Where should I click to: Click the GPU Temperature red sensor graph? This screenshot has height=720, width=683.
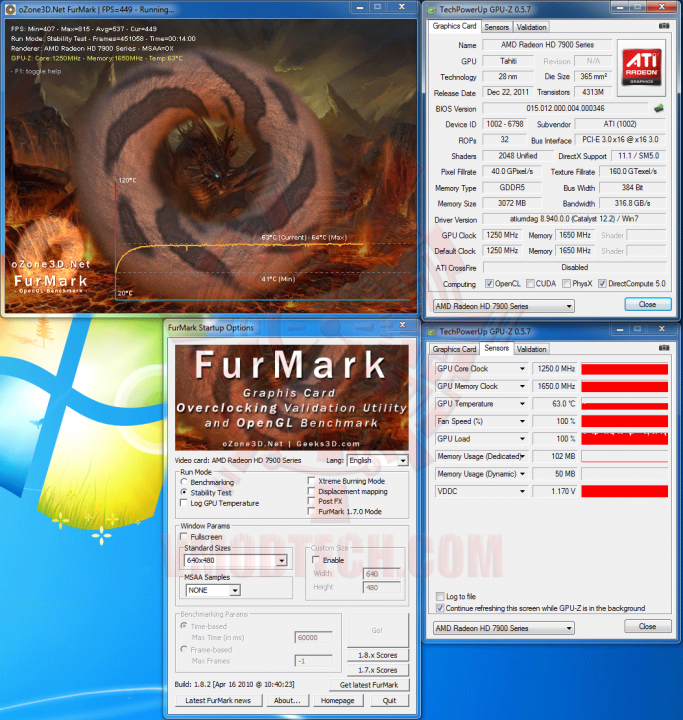click(x=625, y=404)
